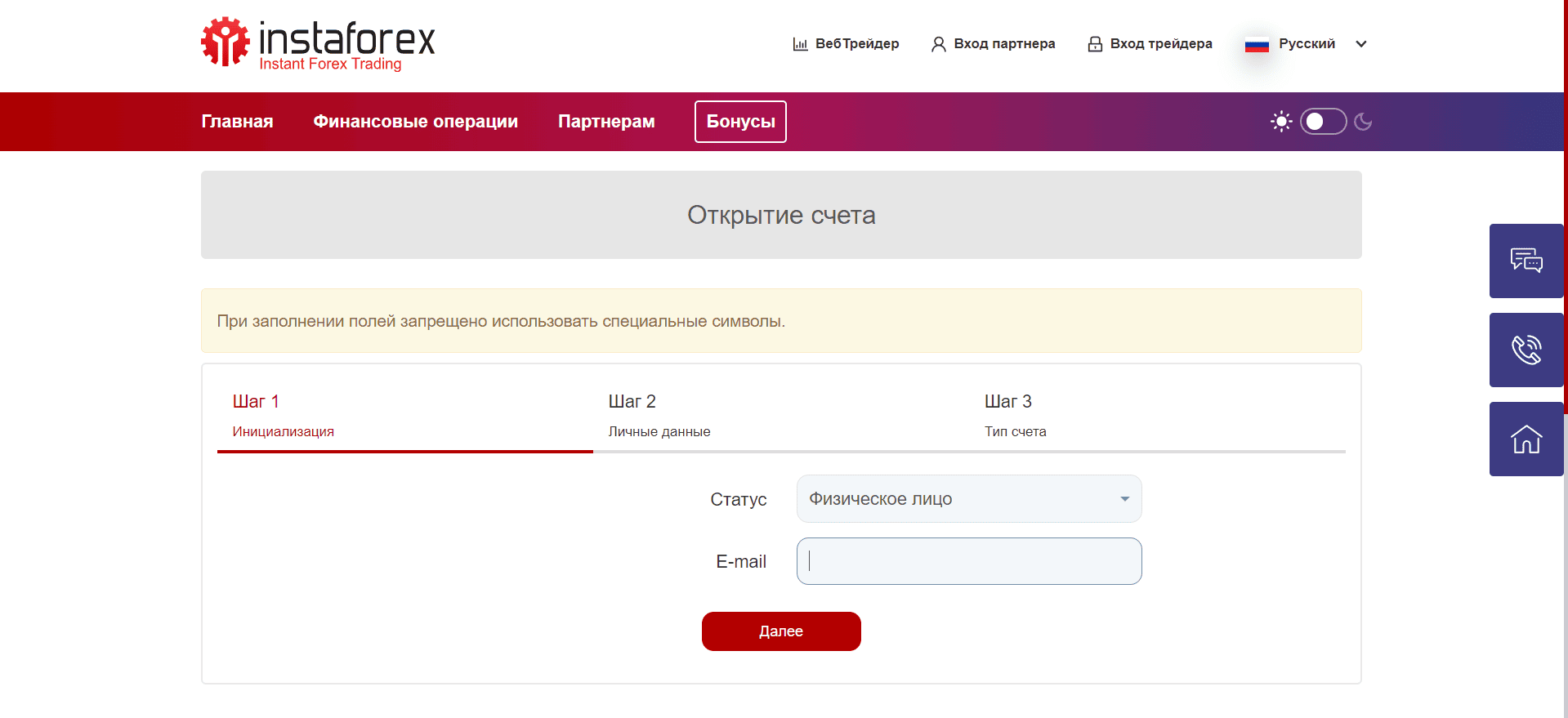
Task: Expand the Русский language dropdown chevron
Action: (1361, 44)
